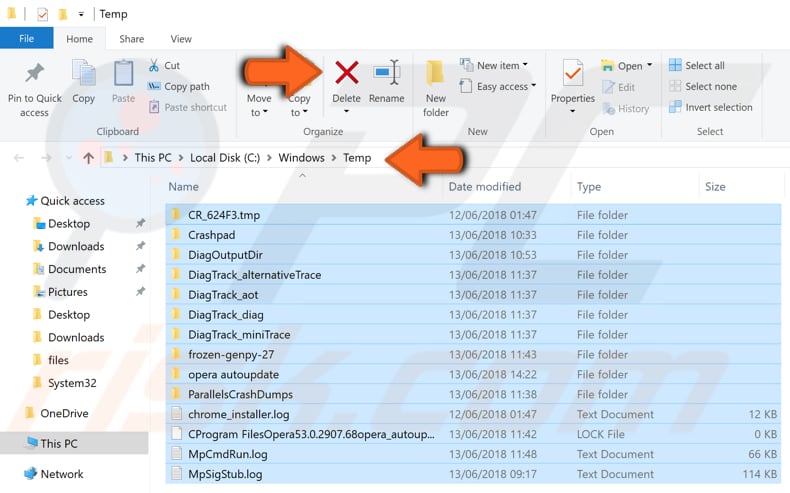Click Temp in the address path
The width and height of the screenshot is (790, 493).
click(357, 158)
